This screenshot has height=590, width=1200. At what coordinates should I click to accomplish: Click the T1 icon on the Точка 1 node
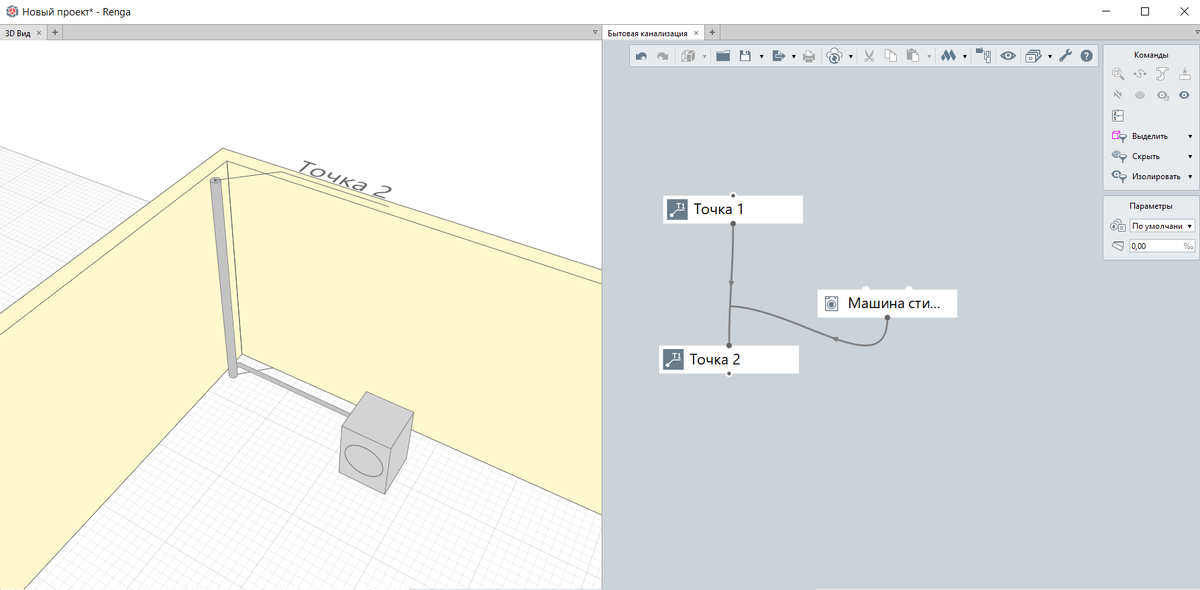point(677,209)
